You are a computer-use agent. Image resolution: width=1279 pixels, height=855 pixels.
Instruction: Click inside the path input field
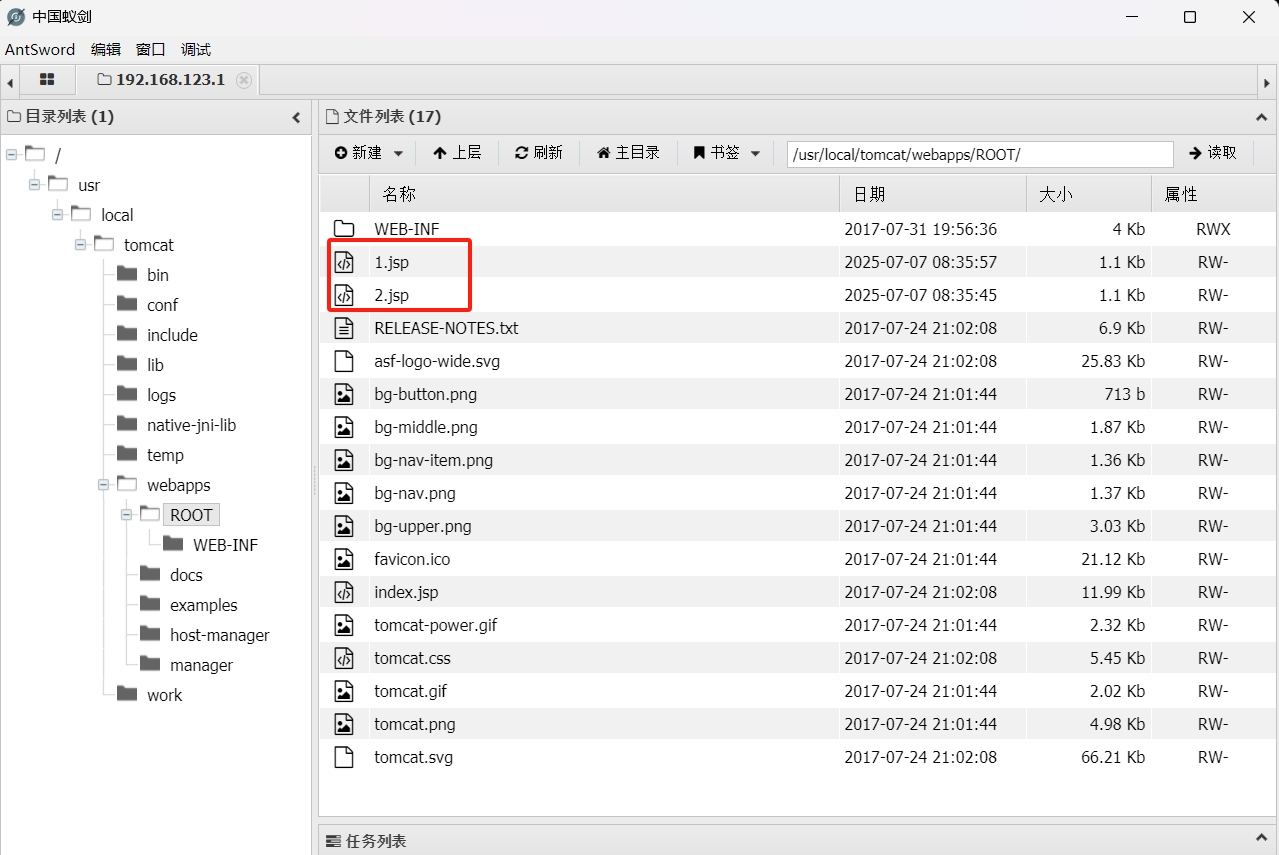[x=980, y=154]
